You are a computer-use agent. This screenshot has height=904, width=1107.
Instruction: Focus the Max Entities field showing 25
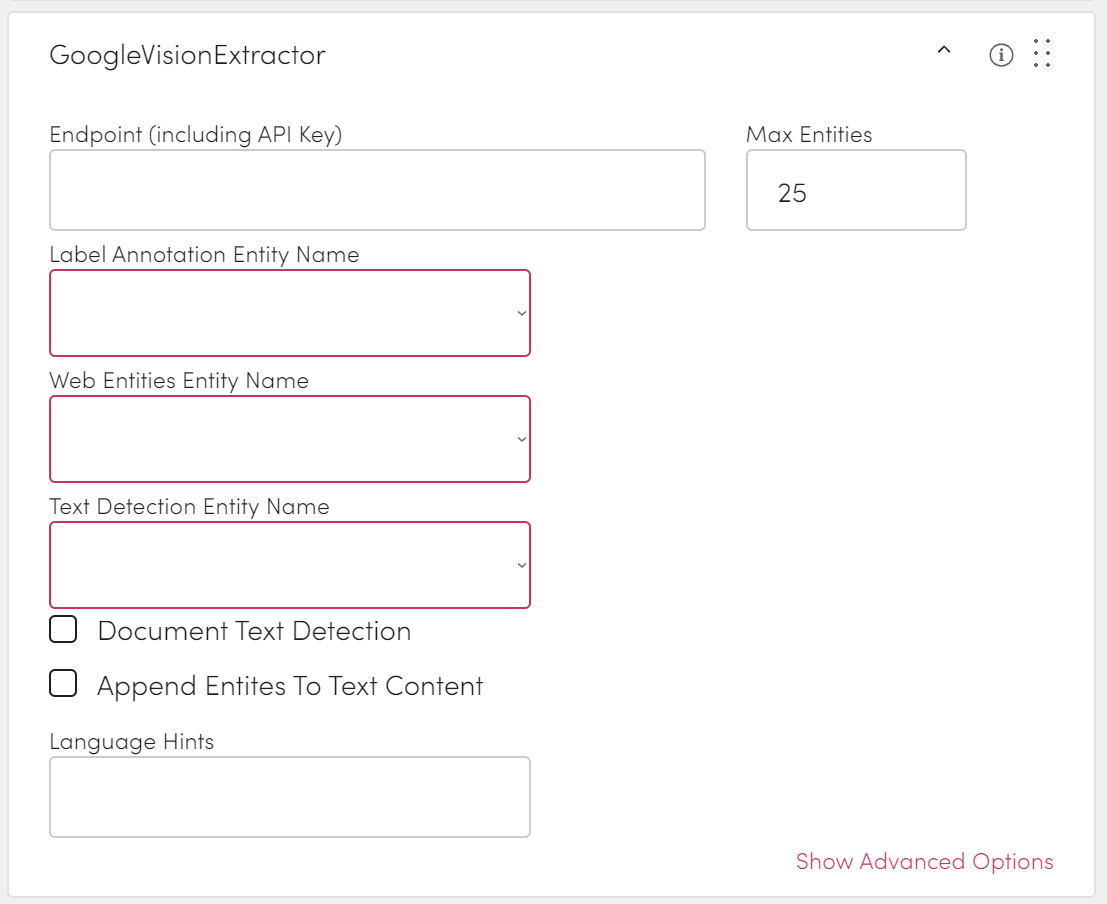coord(856,191)
